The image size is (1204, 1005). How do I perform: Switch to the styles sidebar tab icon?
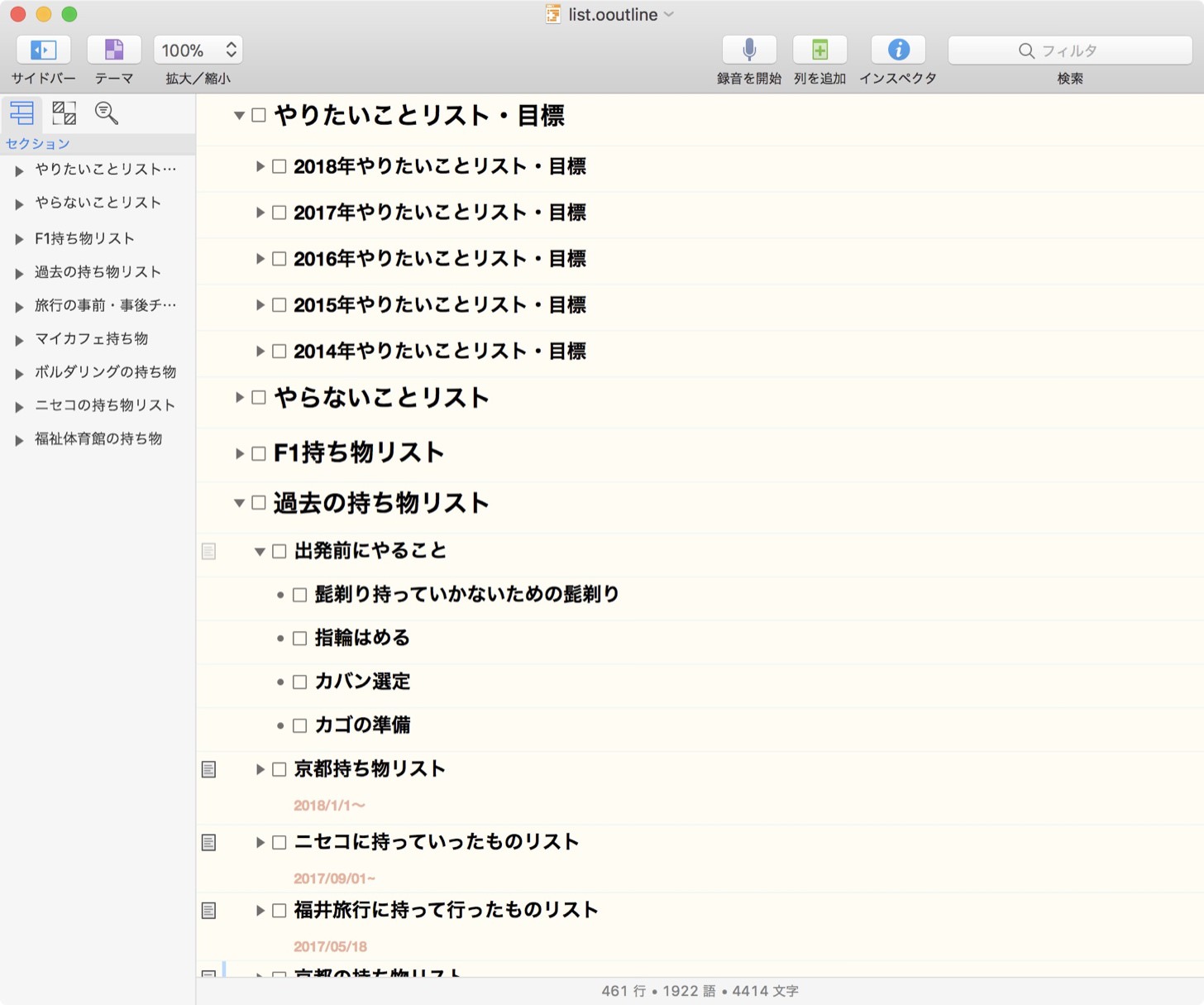tap(64, 112)
